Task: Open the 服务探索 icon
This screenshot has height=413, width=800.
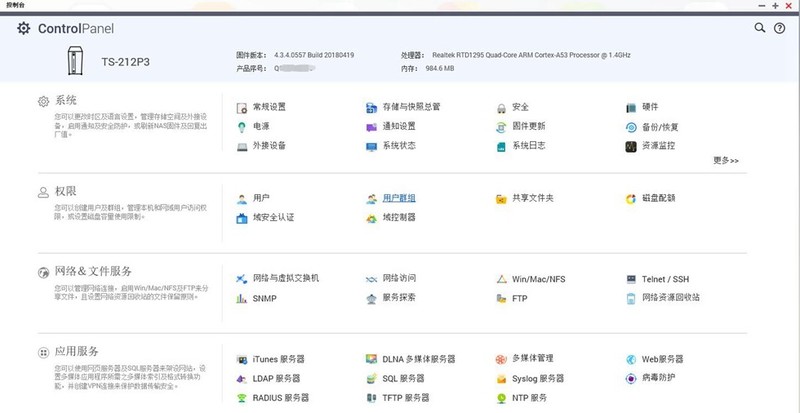Action: [371, 299]
